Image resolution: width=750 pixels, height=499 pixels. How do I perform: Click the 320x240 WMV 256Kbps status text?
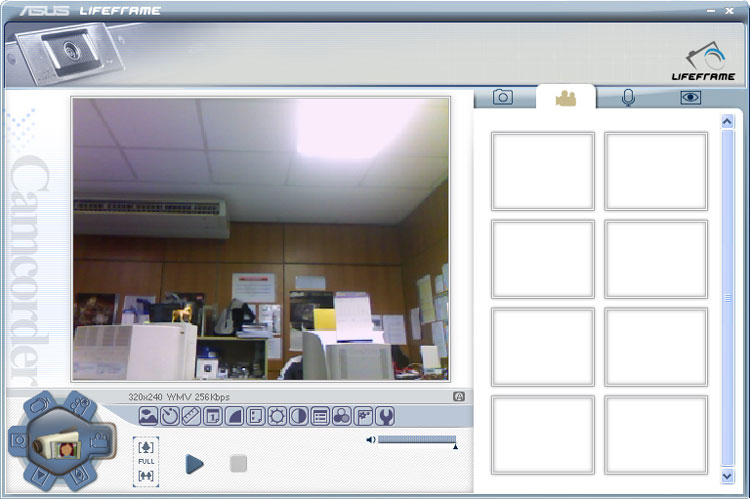tap(179, 397)
